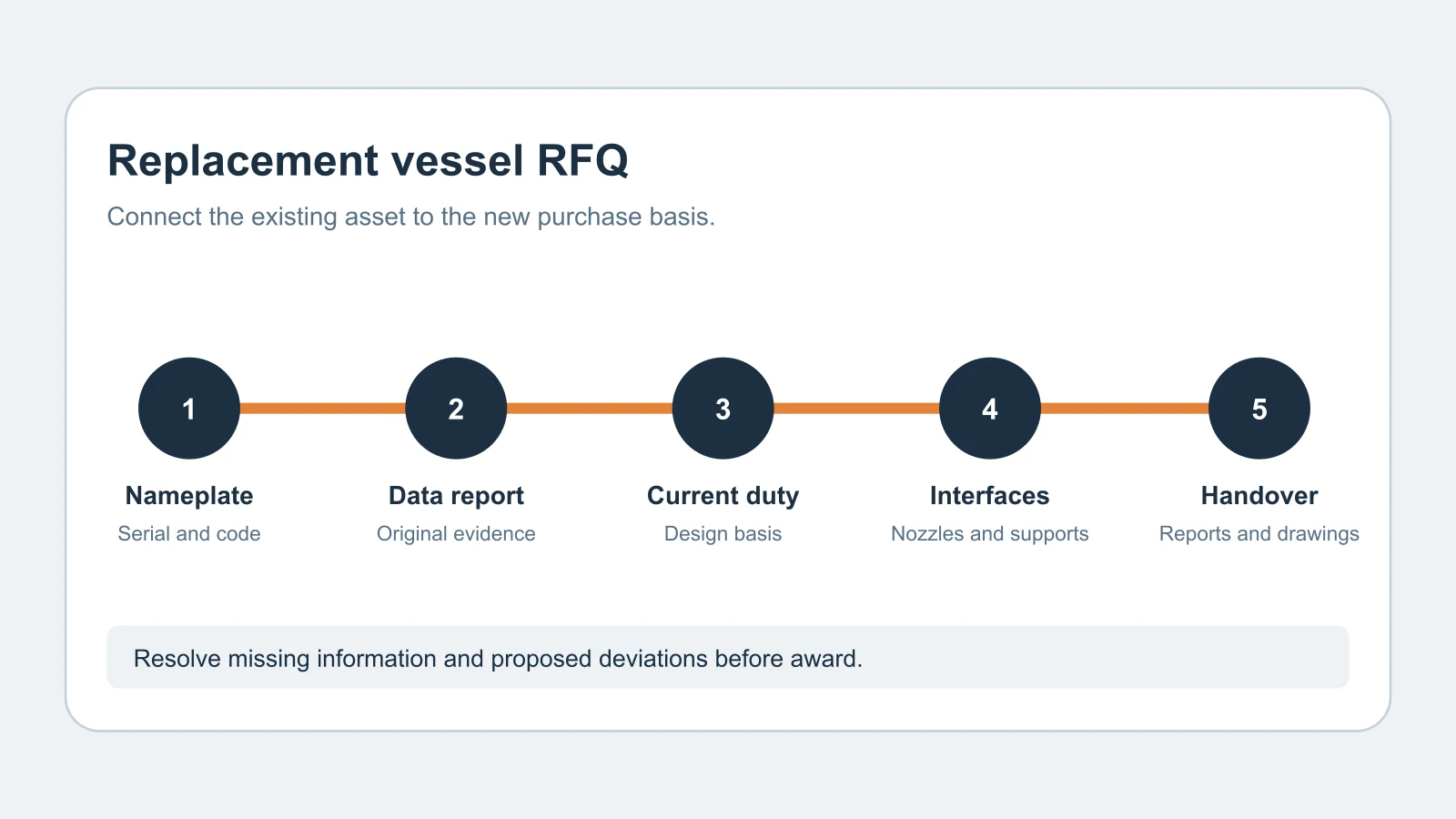This screenshot has width=1456, height=819.
Task: Click the 'Design basis' caption
Action: tap(723, 534)
